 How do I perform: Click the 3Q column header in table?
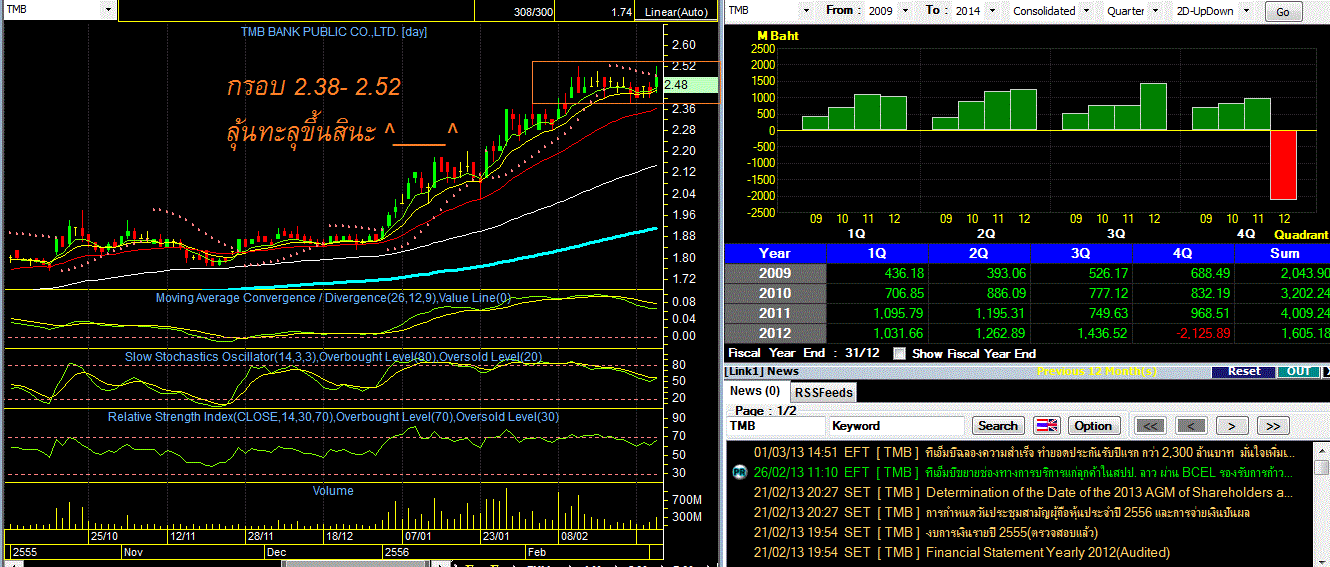pos(1081,253)
